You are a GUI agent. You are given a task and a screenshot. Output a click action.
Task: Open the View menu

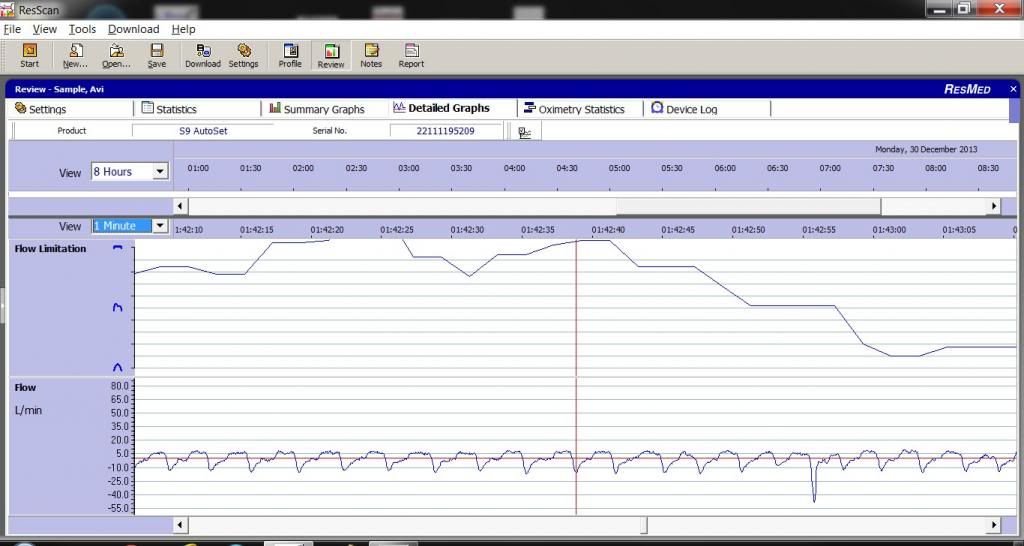click(44, 29)
